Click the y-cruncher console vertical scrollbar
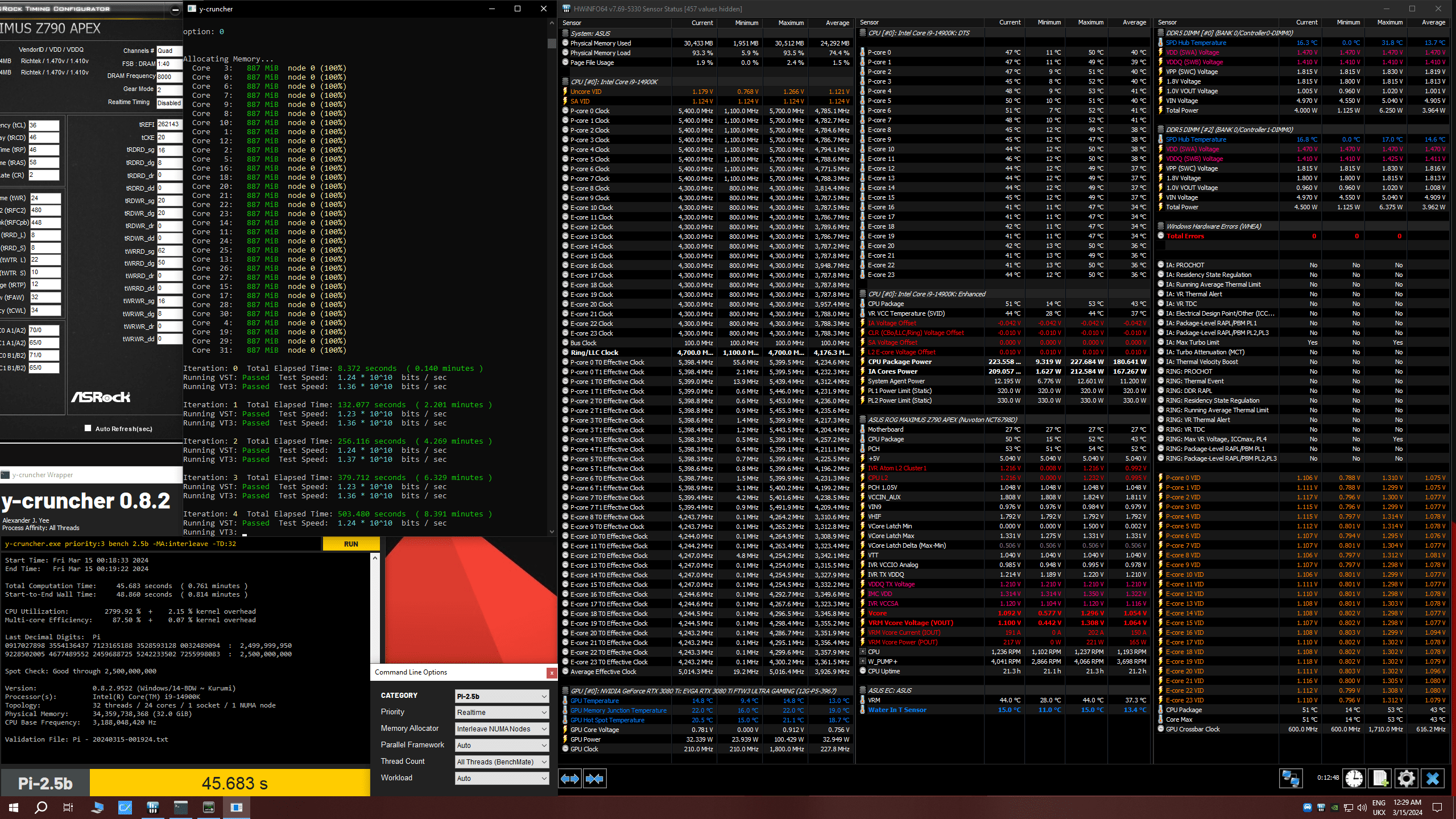The width and height of the screenshot is (1456, 819). (x=552, y=278)
